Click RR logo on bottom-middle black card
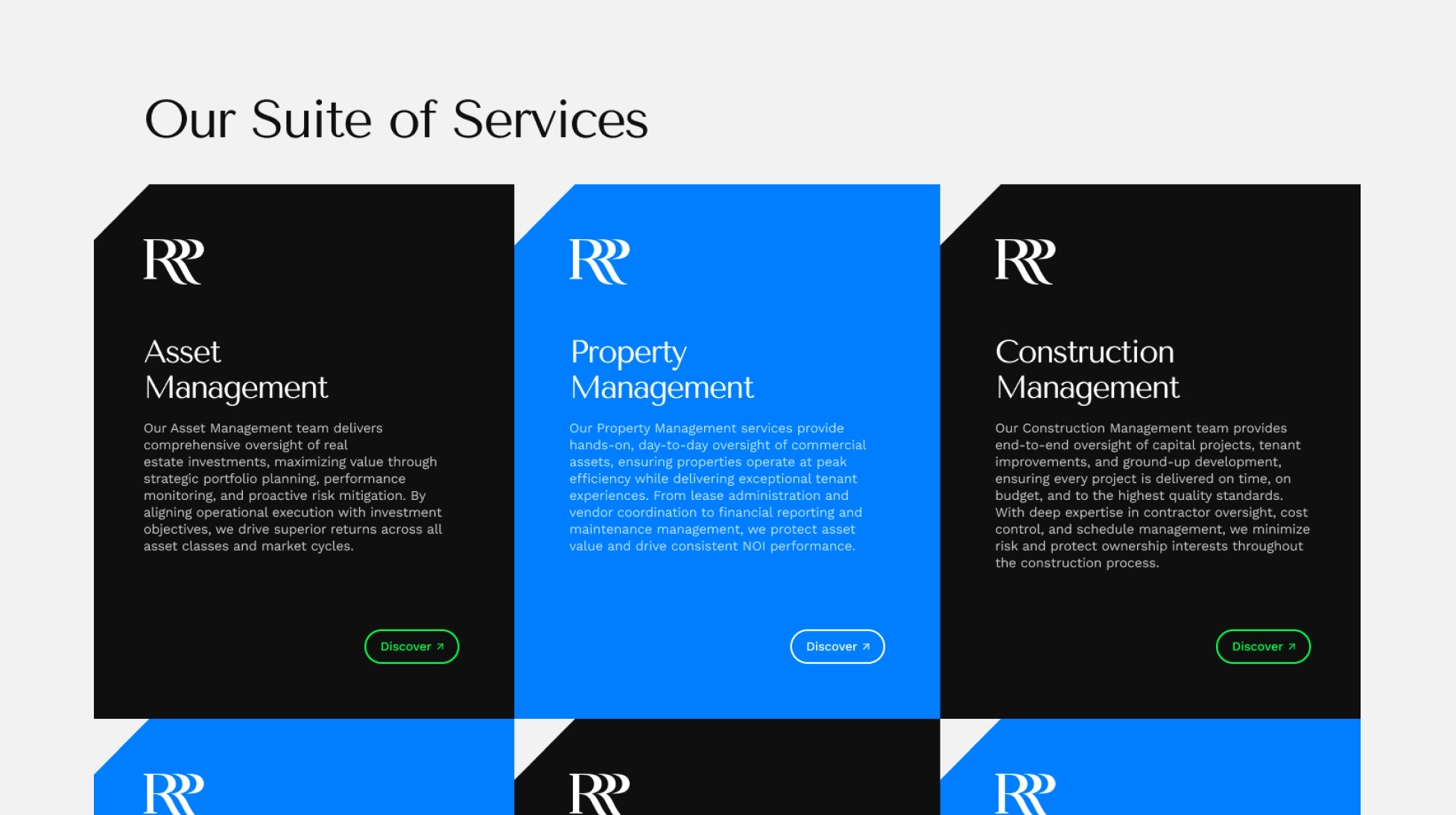1456x815 pixels. (x=599, y=794)
